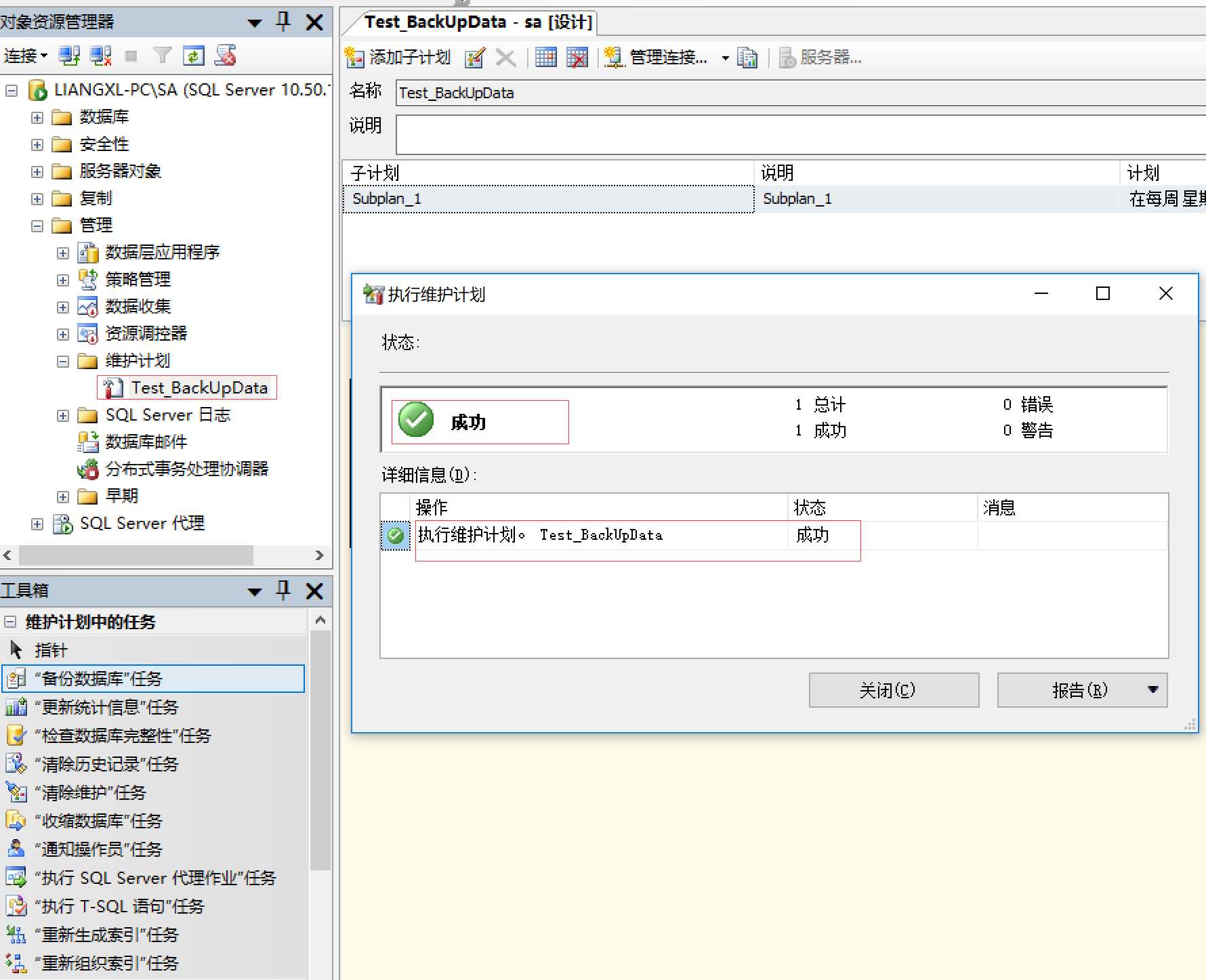The width and height of the screenshot is (1206, 980).
Task: Select the "清除历史记录" task
Action: [x=153, y=764]
